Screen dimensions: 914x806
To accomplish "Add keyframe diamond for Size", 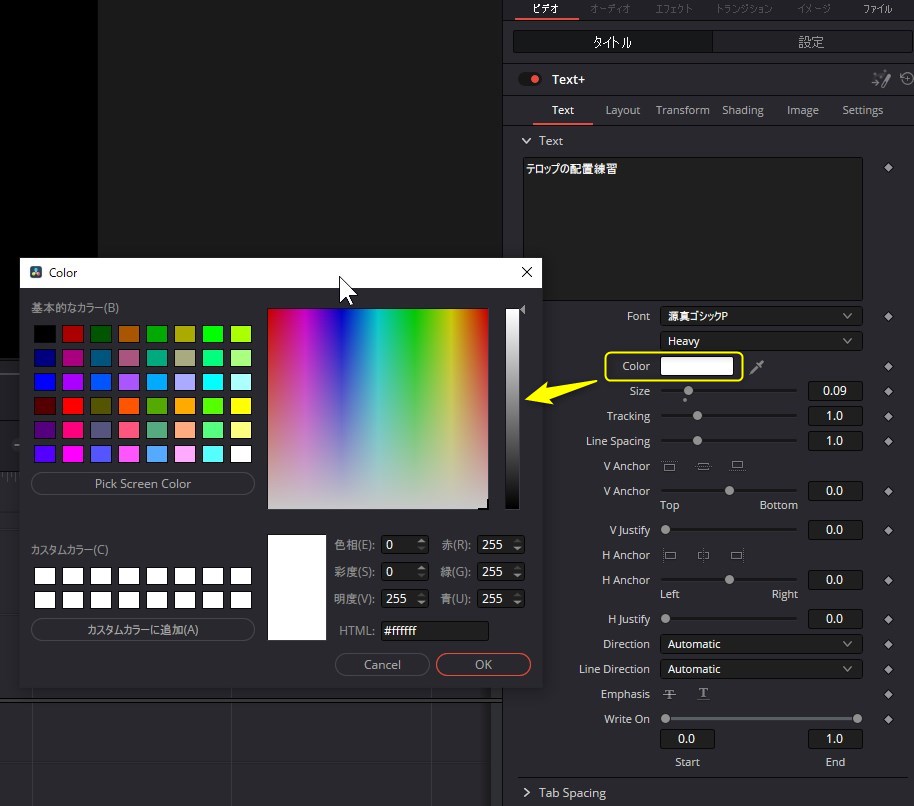I will pyautogui.click(x=888, y=392).
